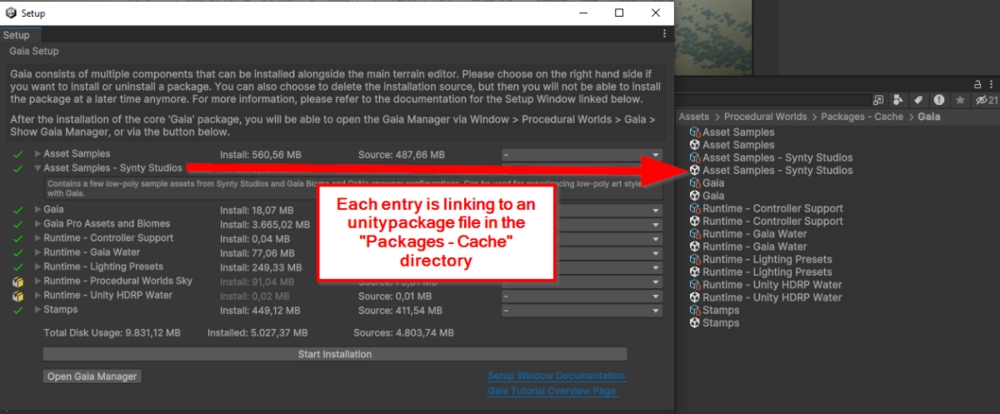
Task: Go to Assets in the Project breadcrumb
Action: pos(694,117)
